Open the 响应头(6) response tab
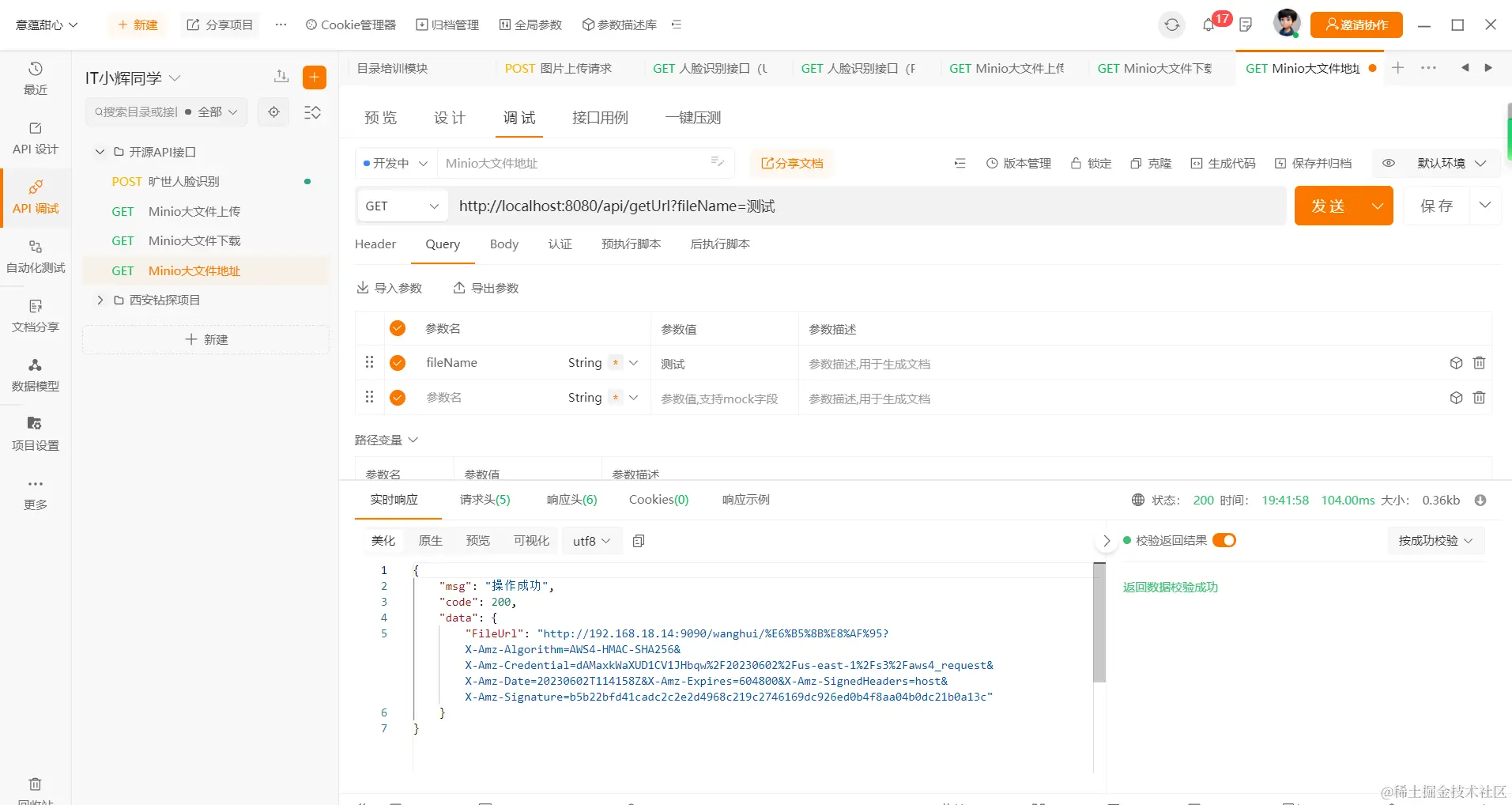 point(572,500)
